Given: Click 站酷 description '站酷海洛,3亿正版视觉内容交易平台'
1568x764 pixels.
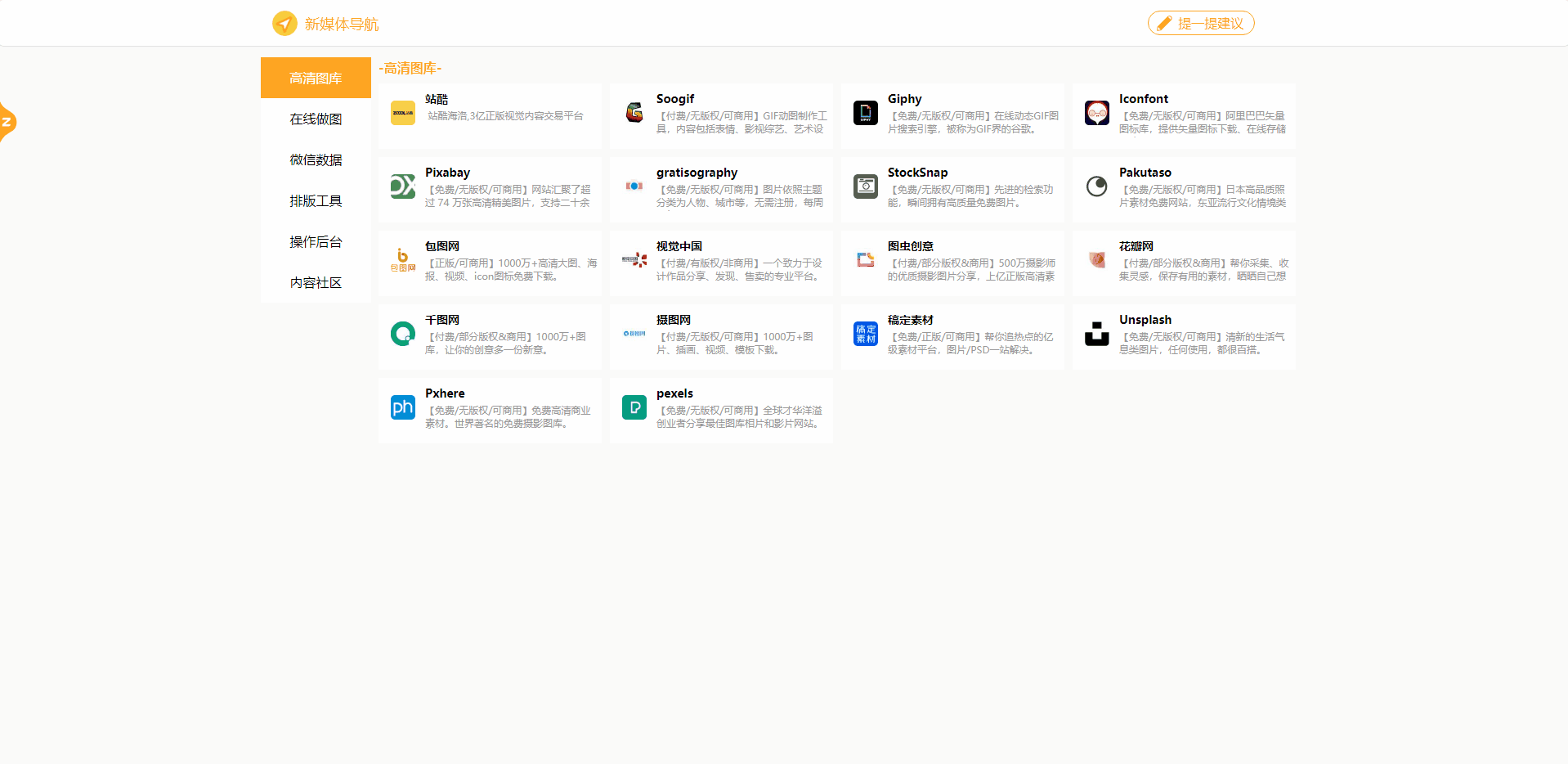Looking at the screenshot, I should click(x=505, y=116).
